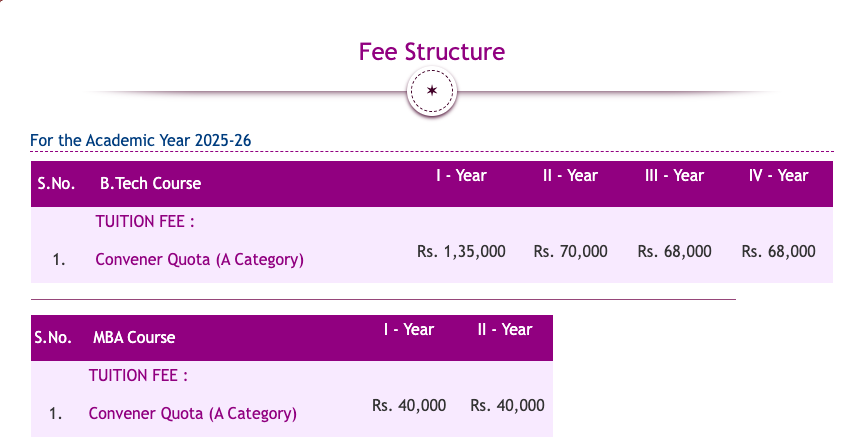Click the MBA Course column header
The image size is (844, 447).
click(x=134, y=338)
